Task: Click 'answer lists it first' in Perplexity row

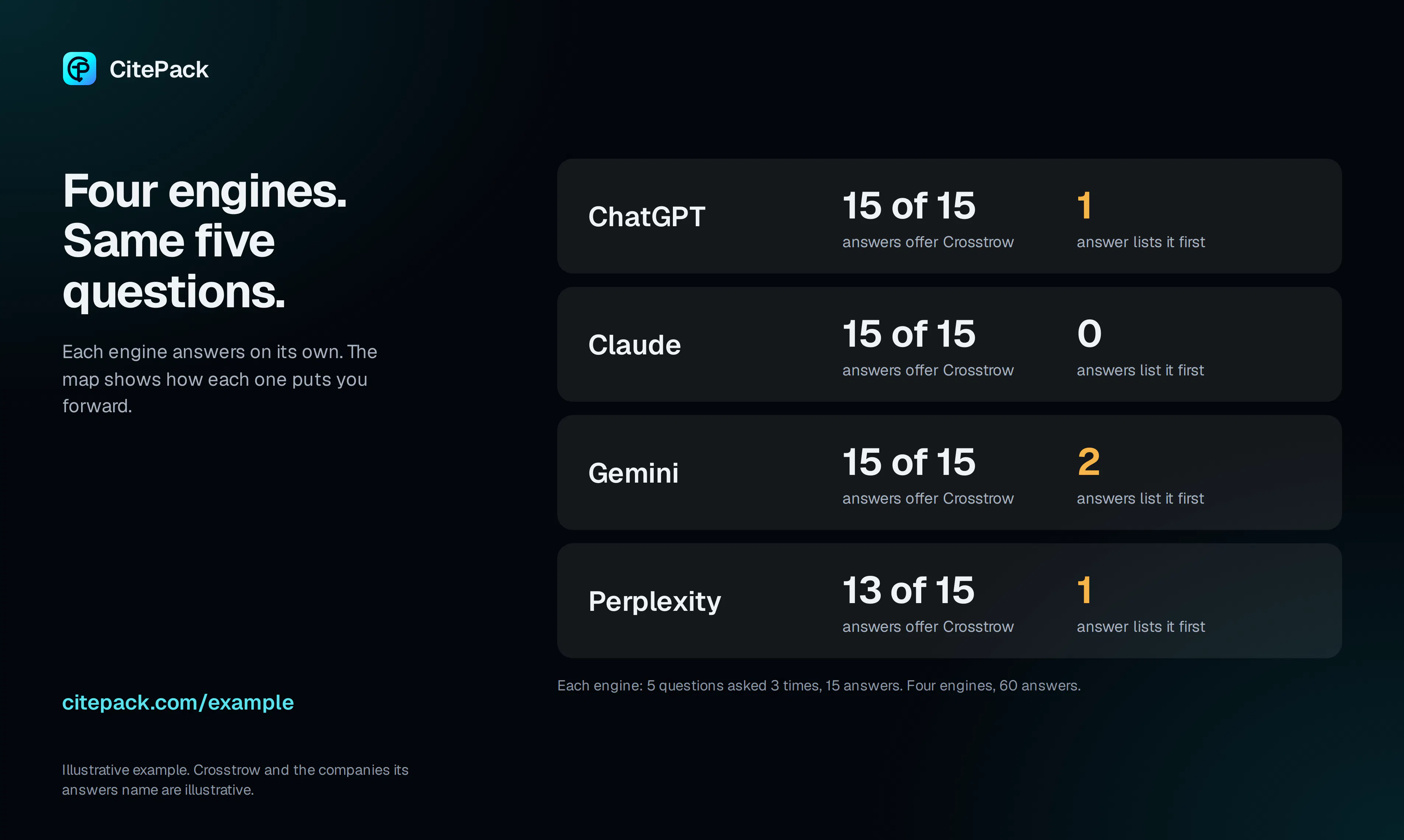Action: tap(1141, 627)
